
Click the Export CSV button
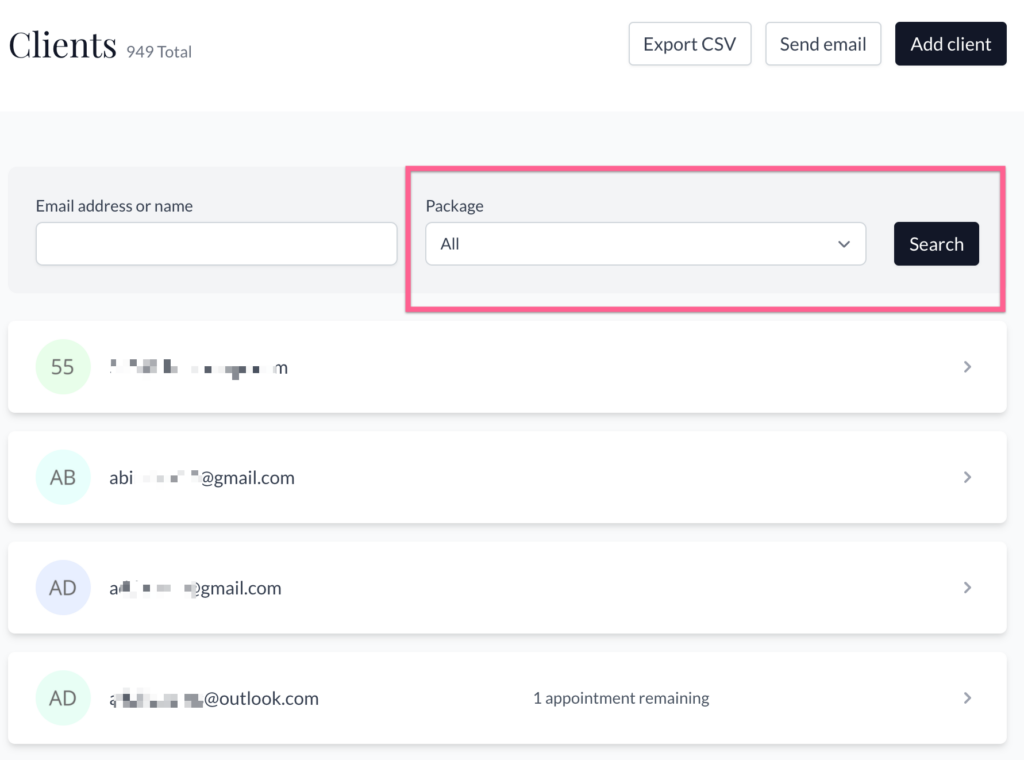tap(689, 44)
